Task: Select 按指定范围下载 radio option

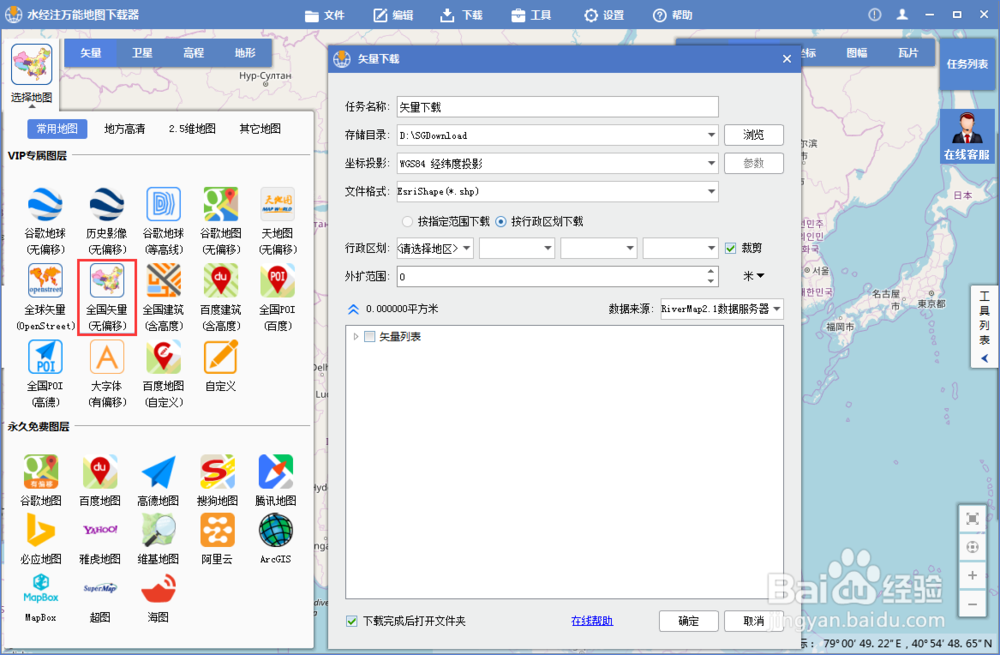Action: point(408,221)
